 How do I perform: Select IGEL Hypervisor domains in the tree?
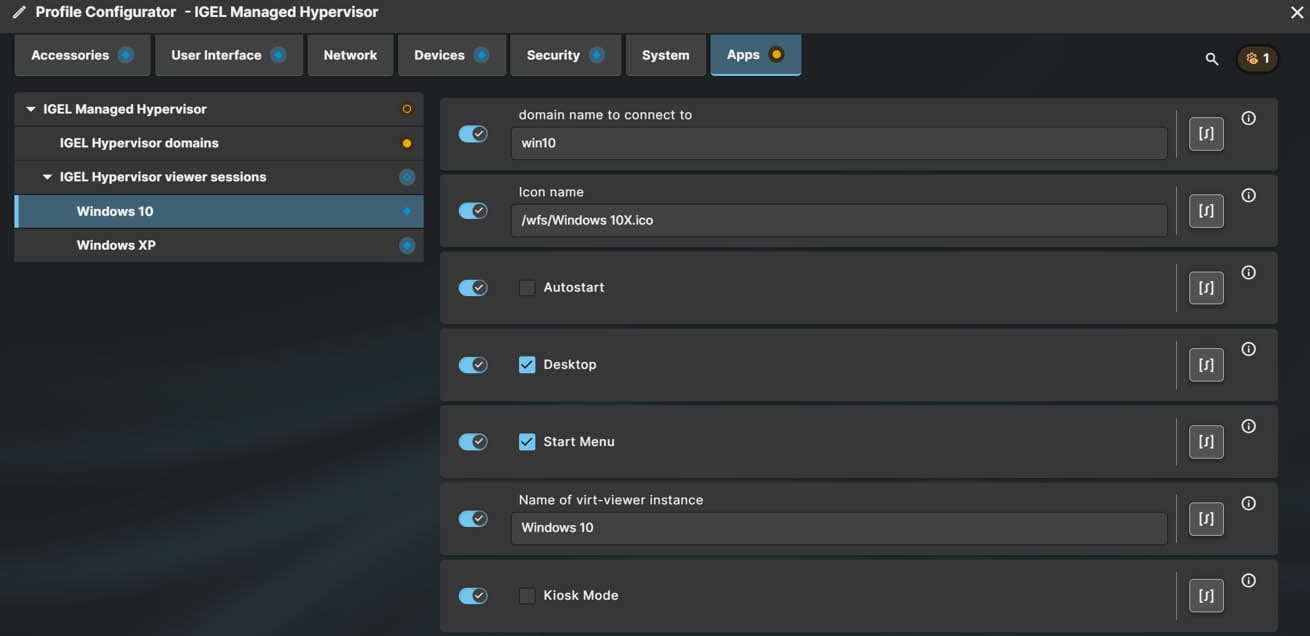(x=219, y=143)
